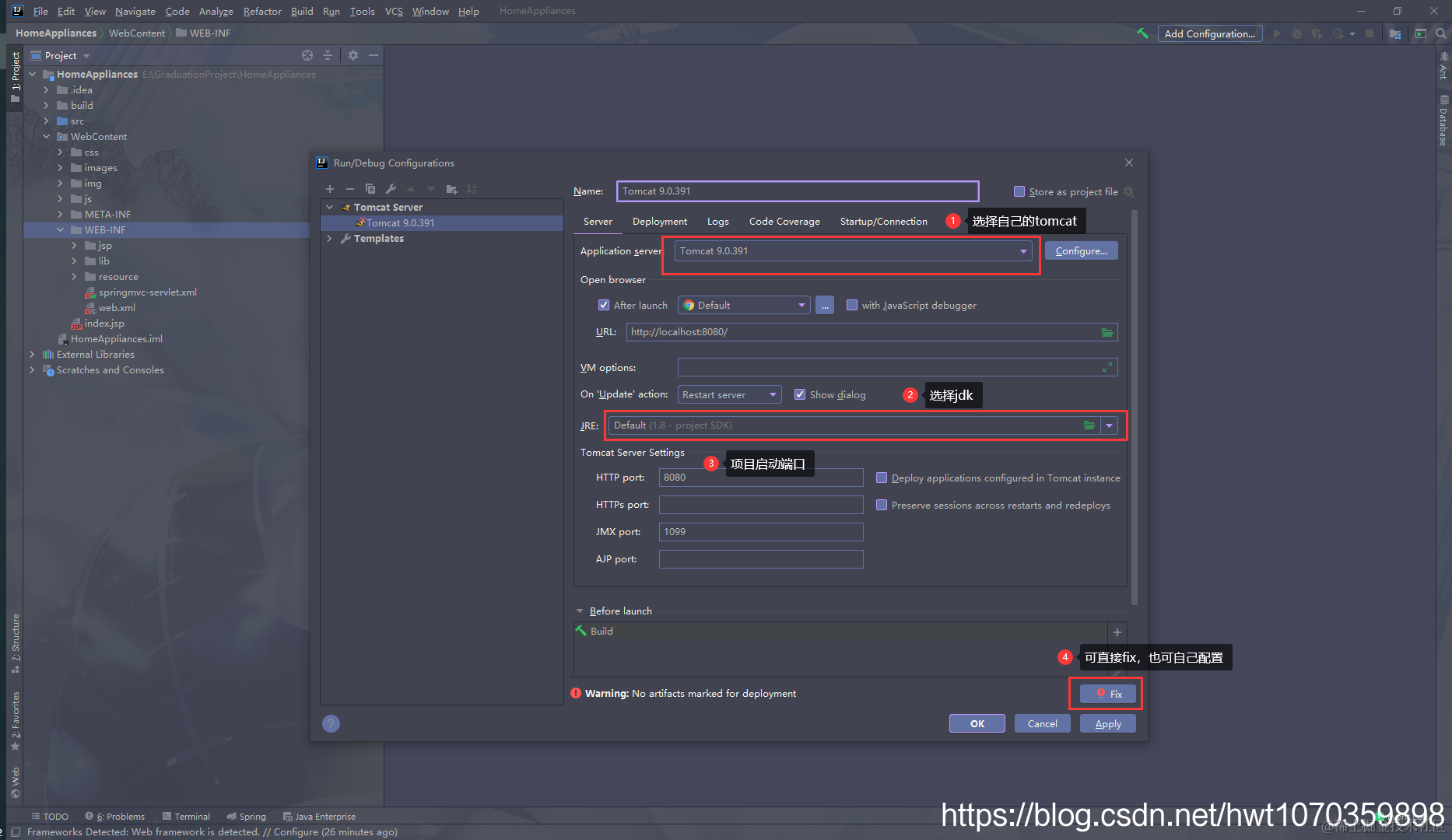This screenshot has height=840, width=1452.
Task: Expand the src folder in project tree
Action: 47,121
